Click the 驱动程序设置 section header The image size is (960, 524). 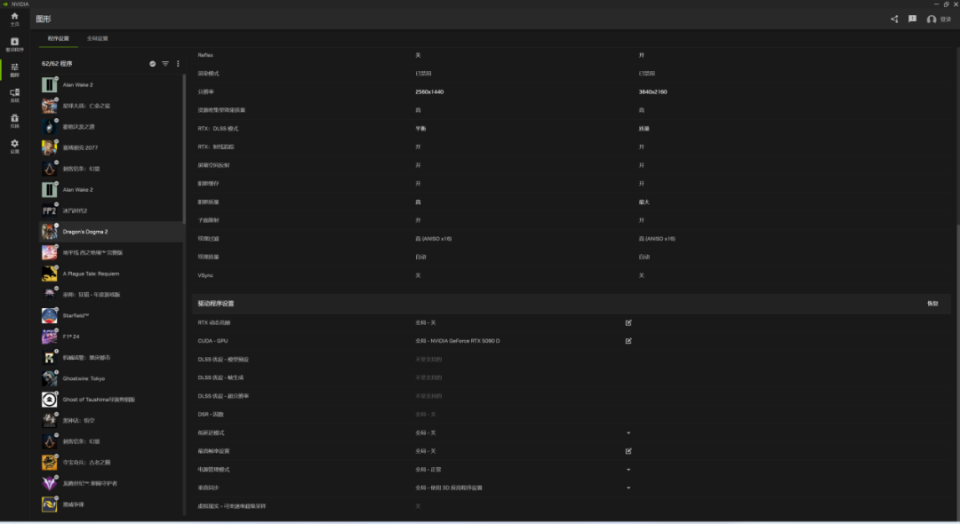point(216,304)
